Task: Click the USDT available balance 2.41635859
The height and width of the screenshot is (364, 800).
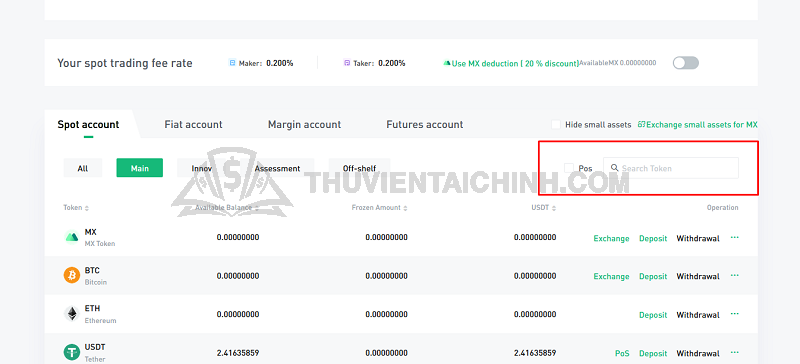Action: point(238,353)
